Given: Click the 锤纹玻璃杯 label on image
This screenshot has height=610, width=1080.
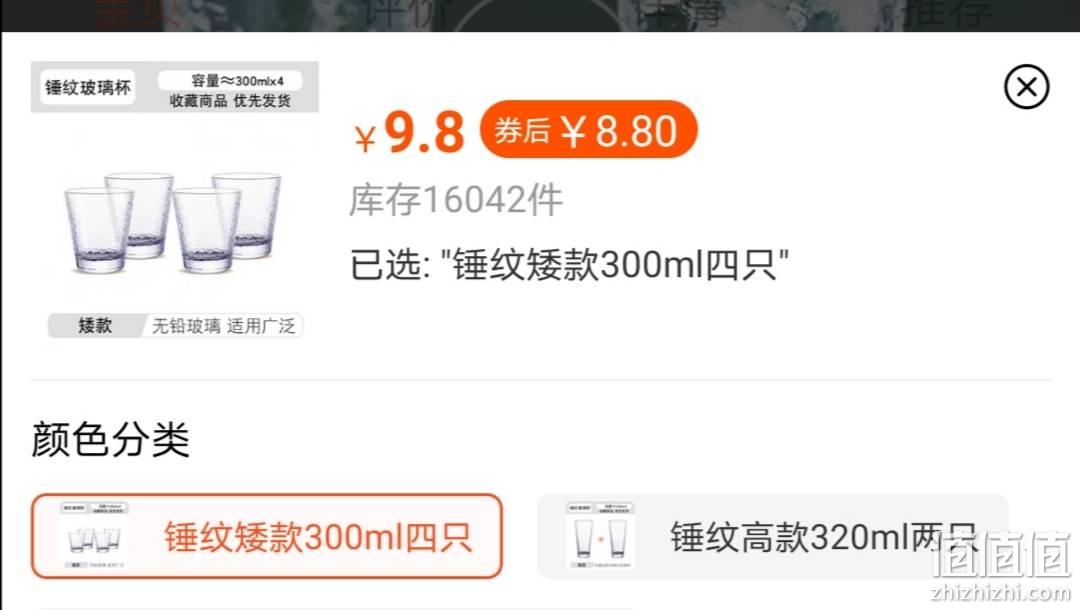Looking at the screenshot, I should point(87,87).
